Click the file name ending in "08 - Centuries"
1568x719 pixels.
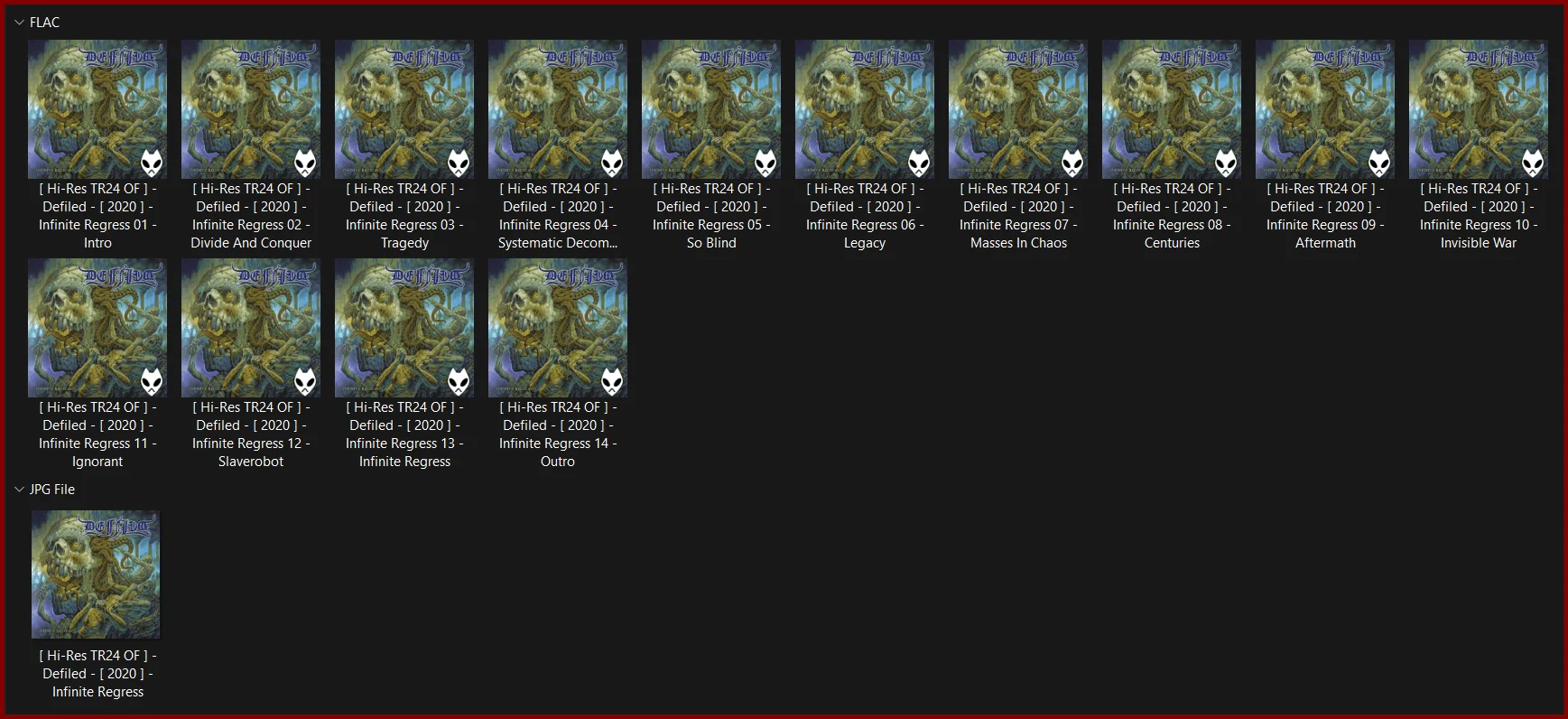point(1172,216)
